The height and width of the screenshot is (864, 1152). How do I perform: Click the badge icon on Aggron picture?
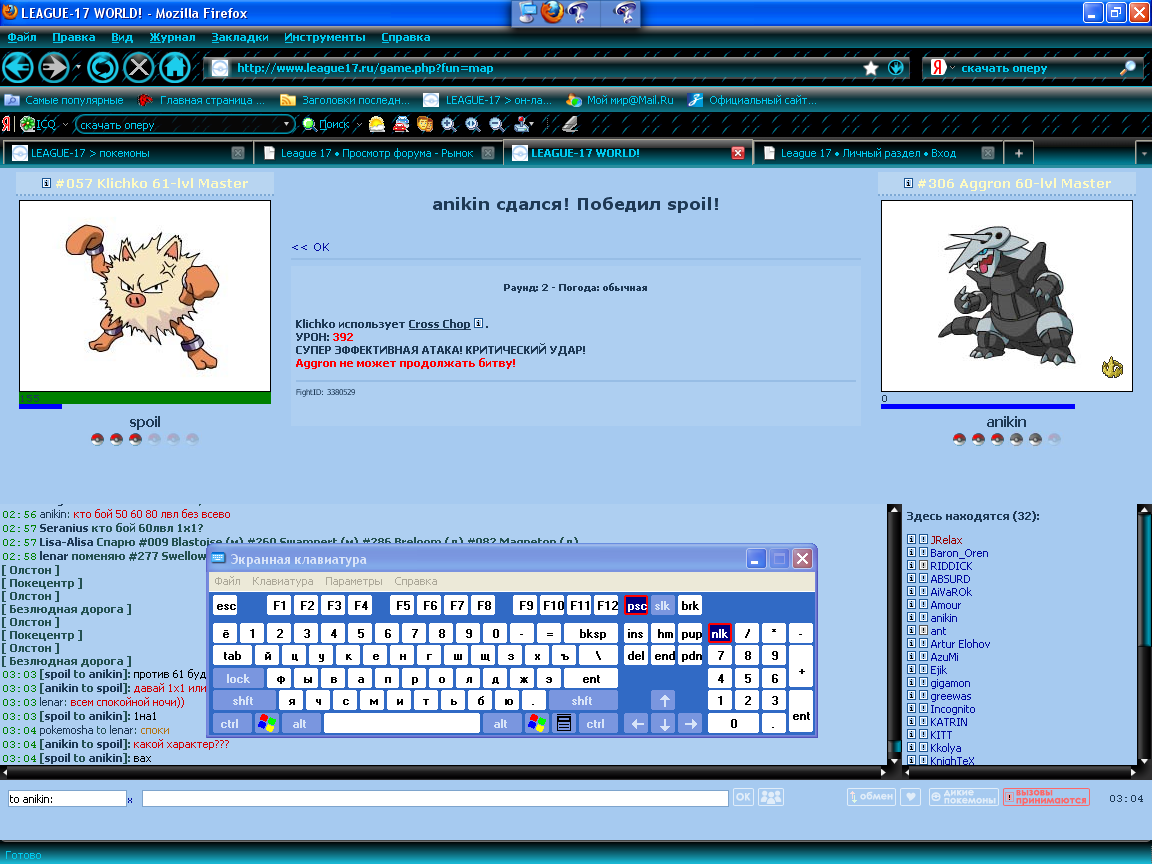[1112, 367]
